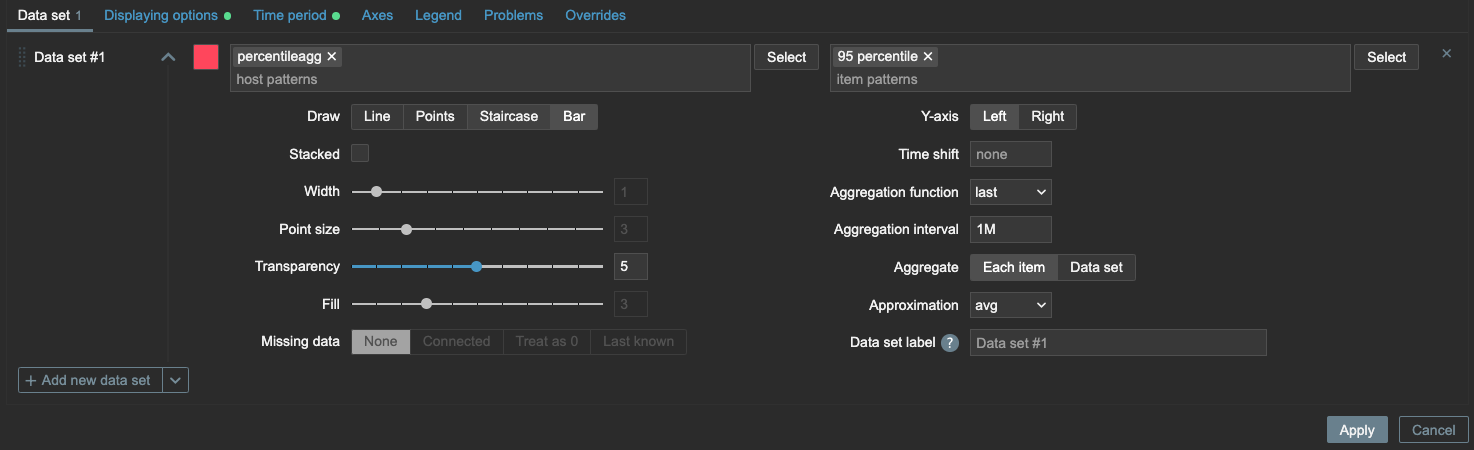Image resolution: width=1474 pixels, height=450 pixels.
Task: Click the Aggregation interval input field
Action: [x=1010, y=230]
